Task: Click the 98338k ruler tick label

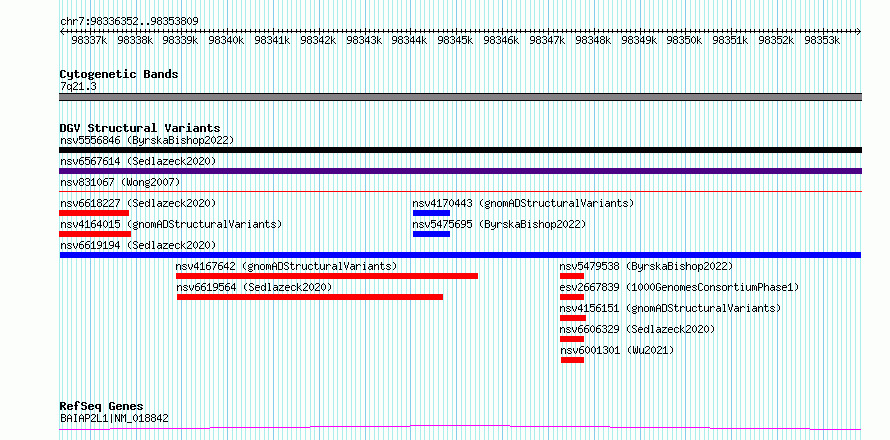Action: tap(135, 40)
